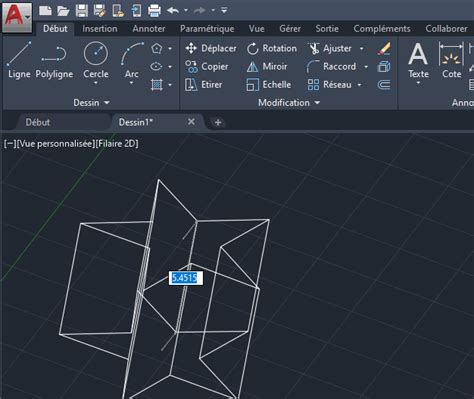Switch to the Compléments ribbon tab

click(382, 29)
